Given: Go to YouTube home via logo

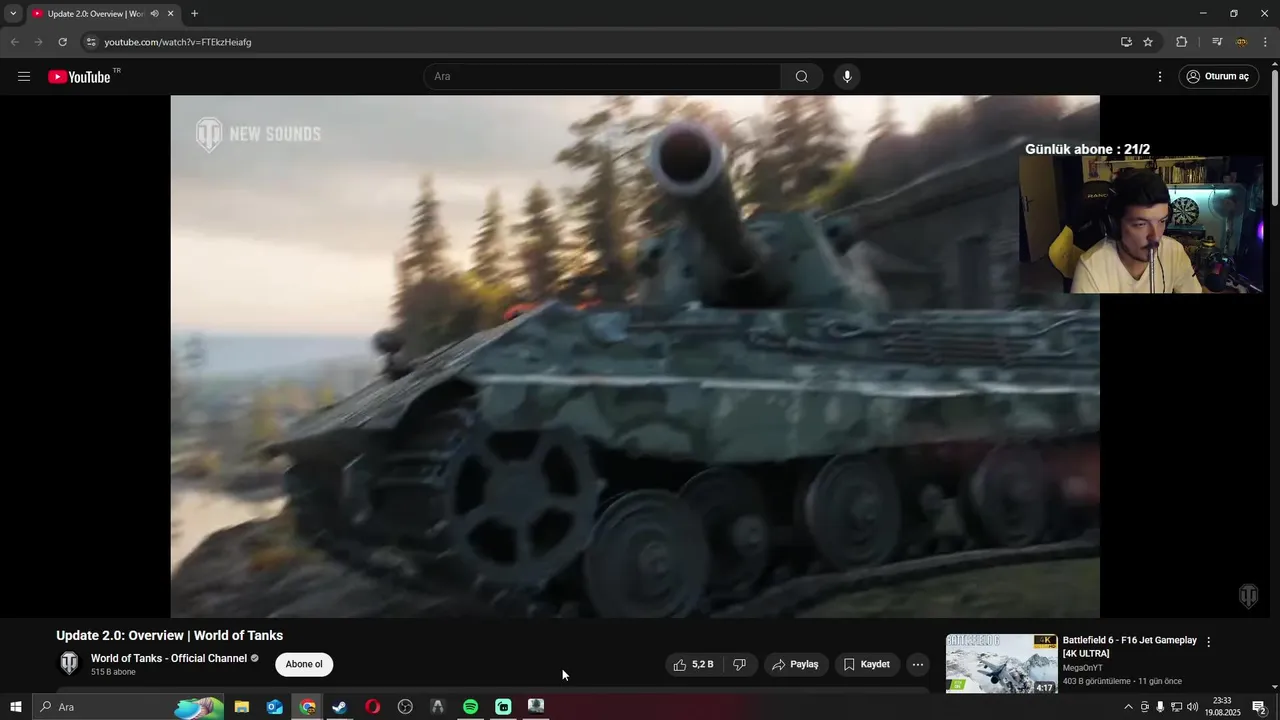Looking at the screenshot, I should [x=79, y=77].
